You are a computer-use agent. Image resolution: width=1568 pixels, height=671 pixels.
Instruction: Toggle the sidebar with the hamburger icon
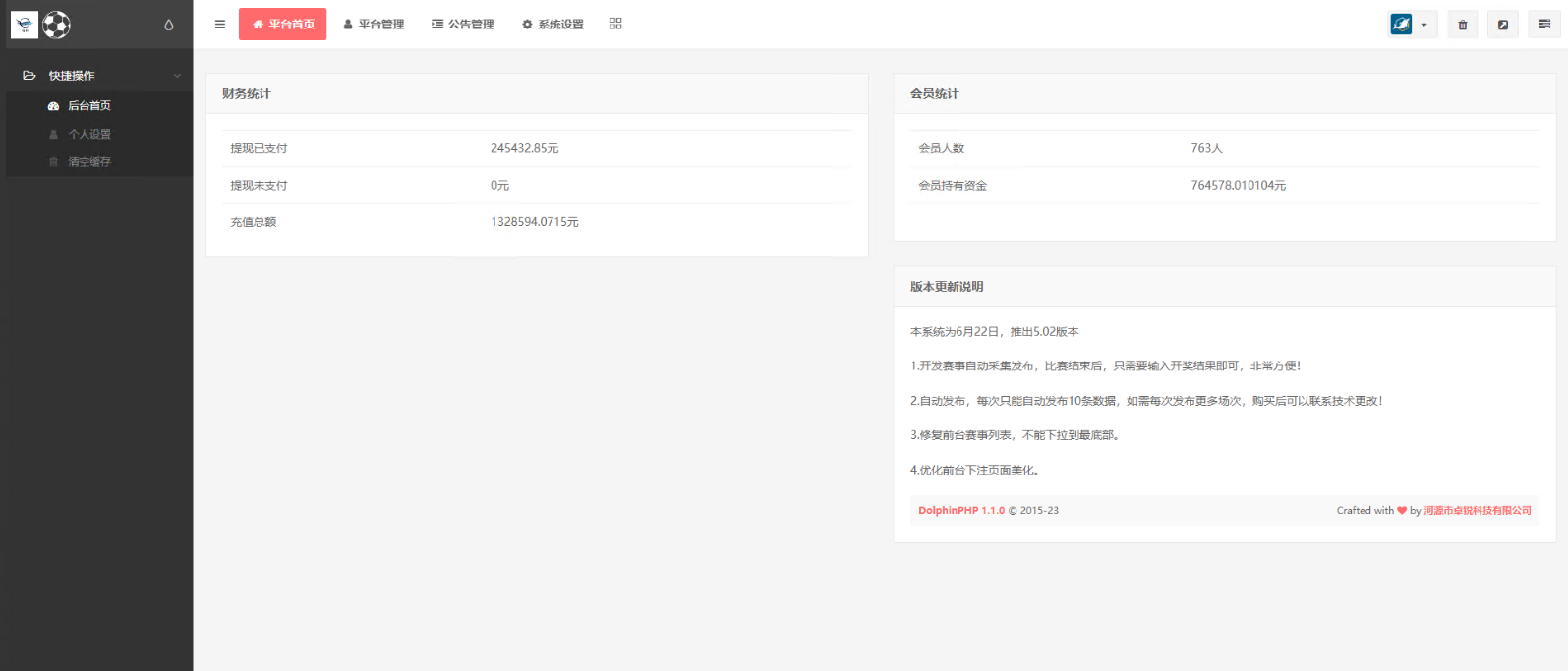220,25
